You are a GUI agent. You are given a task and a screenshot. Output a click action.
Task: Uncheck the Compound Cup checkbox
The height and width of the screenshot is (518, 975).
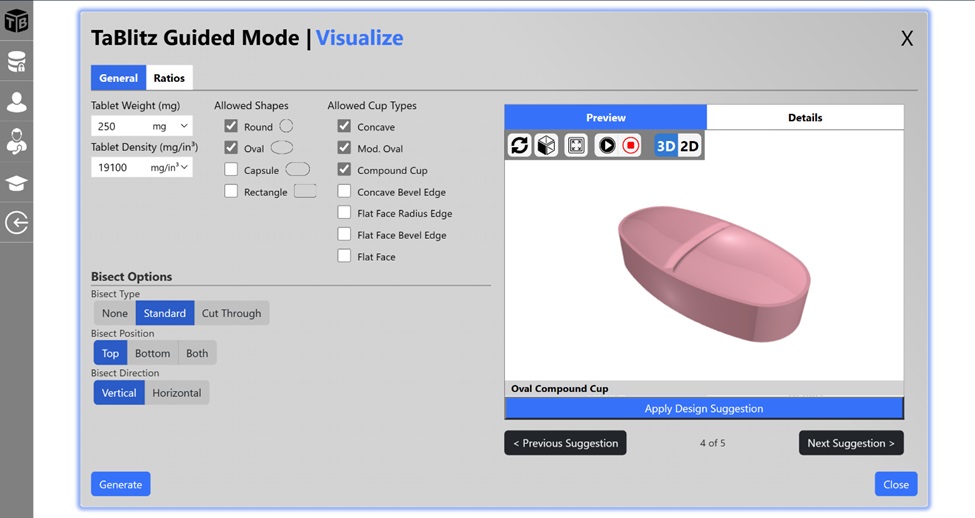(344, 170)
